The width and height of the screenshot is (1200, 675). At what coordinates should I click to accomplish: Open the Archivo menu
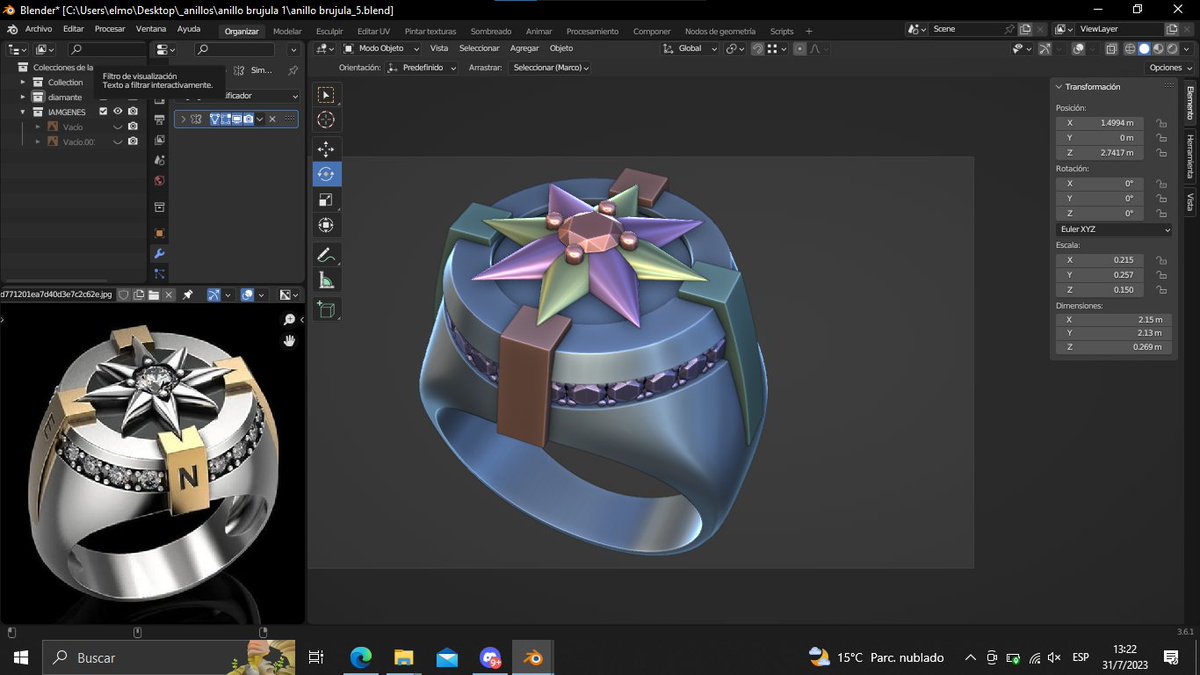tap(38, 30)
